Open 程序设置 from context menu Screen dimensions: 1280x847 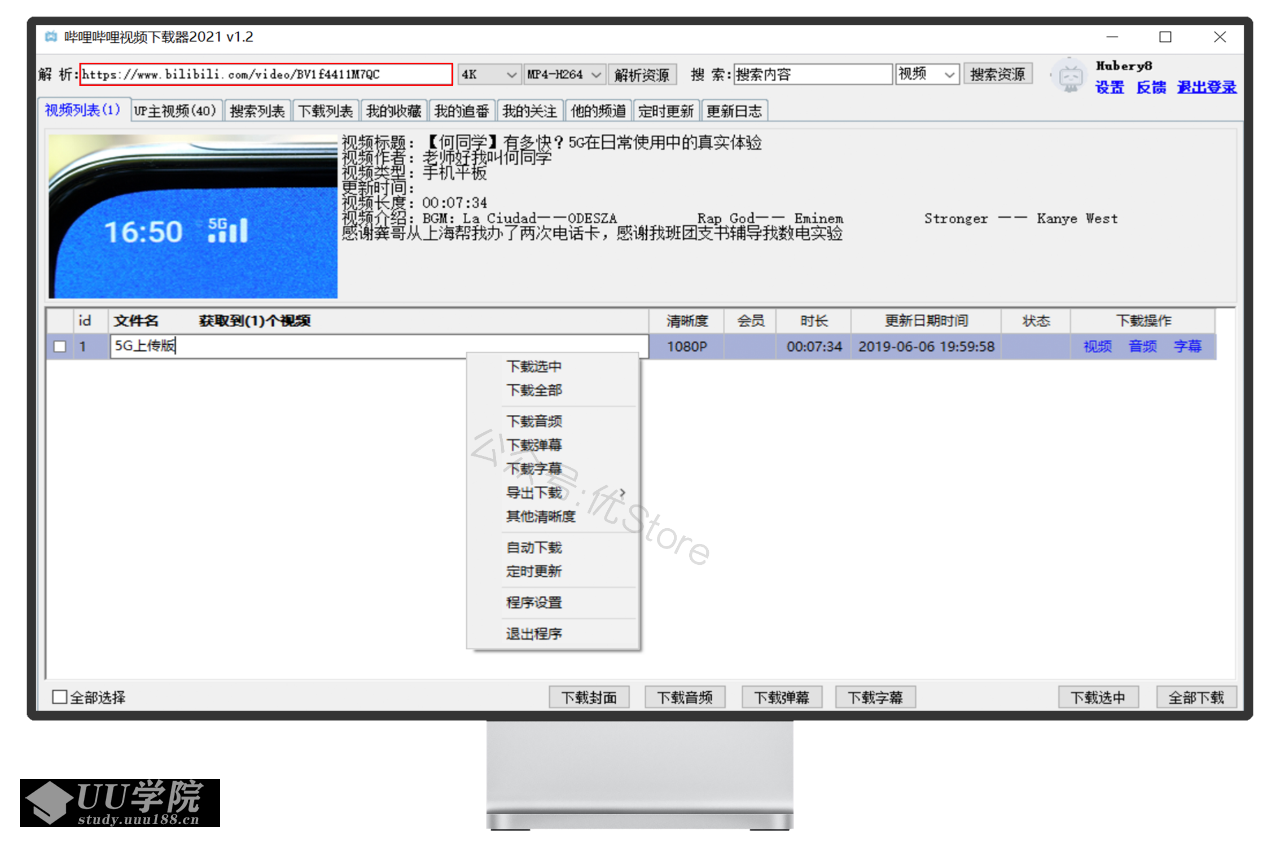tap(534, 603)
